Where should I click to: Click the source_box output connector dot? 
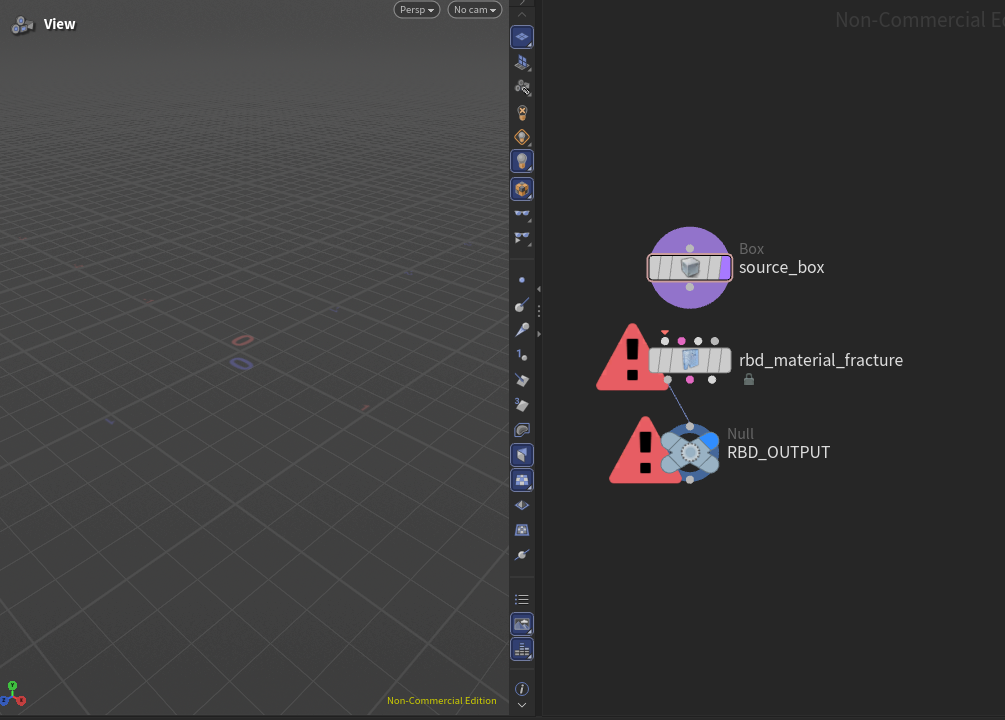690,287
